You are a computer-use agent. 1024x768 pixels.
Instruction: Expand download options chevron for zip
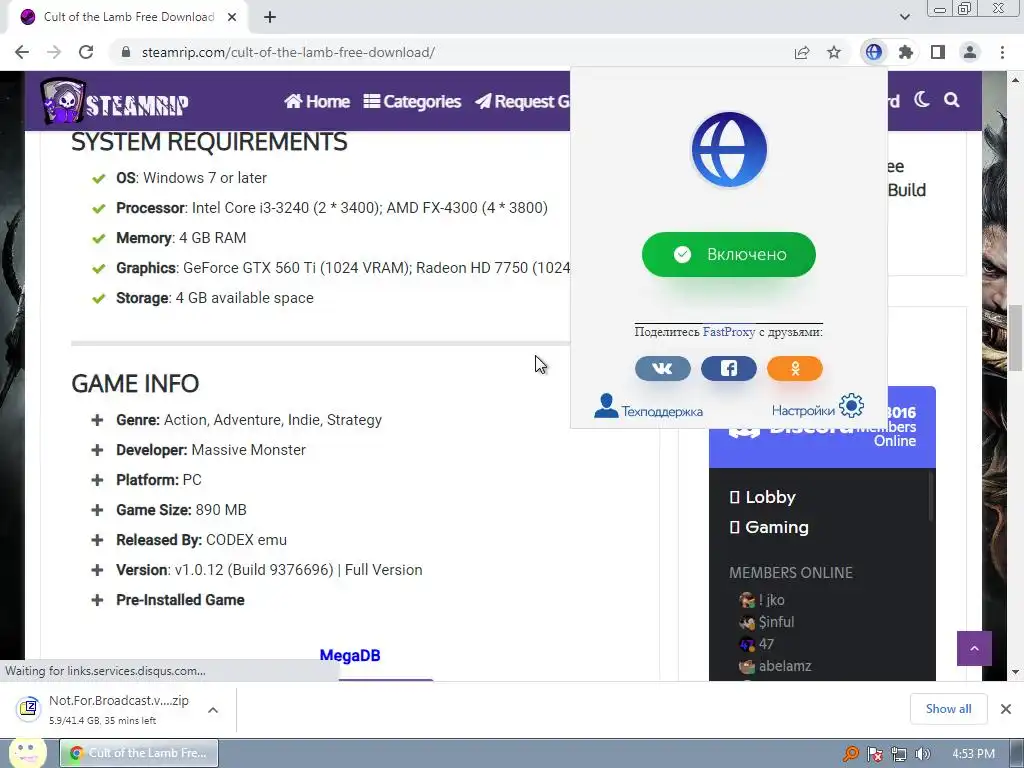(x=213, y=710)
